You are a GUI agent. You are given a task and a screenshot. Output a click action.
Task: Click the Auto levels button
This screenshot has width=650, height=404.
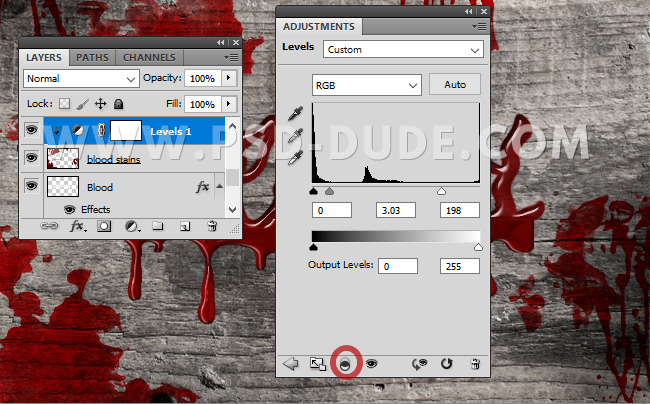click(455, 85)
